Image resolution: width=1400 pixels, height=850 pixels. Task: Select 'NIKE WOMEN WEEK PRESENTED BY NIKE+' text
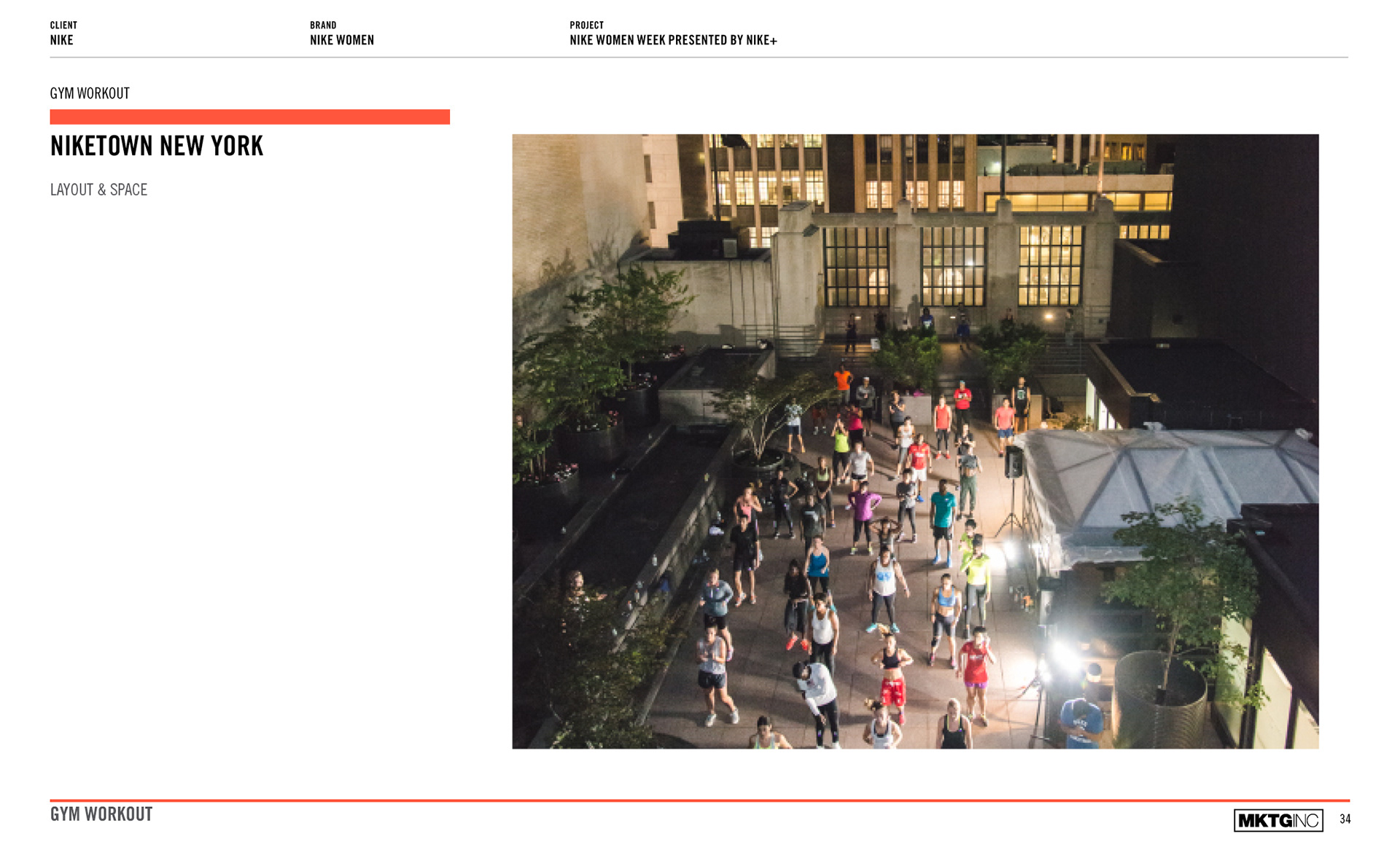tap(673, 40)
